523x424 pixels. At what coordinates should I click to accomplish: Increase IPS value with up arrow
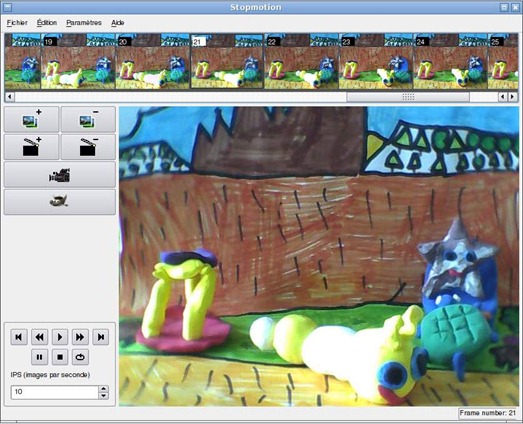click(x=104, y=389)
